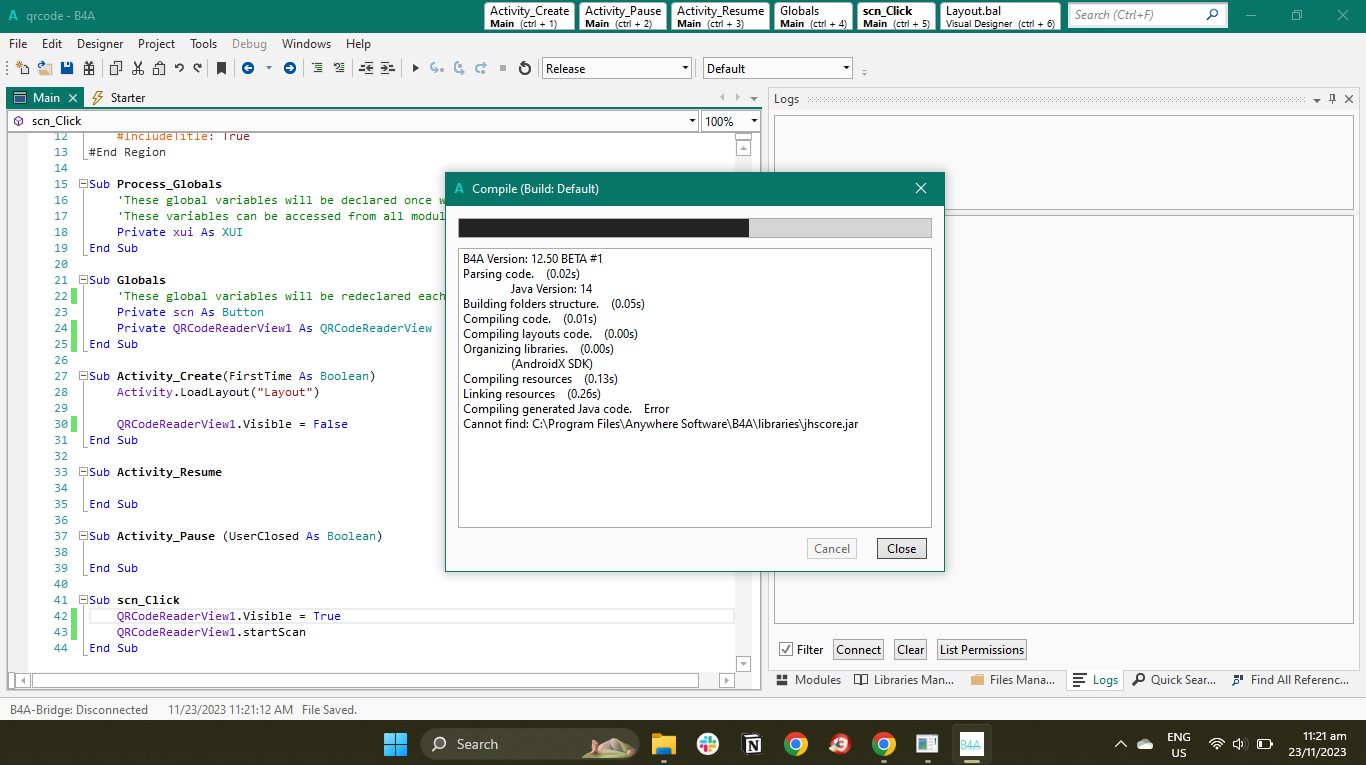The image size is (1366, 765).
Task: Collapse the Process_Globals sub code block
Action: pyautogui.click(x=82, y=184)
